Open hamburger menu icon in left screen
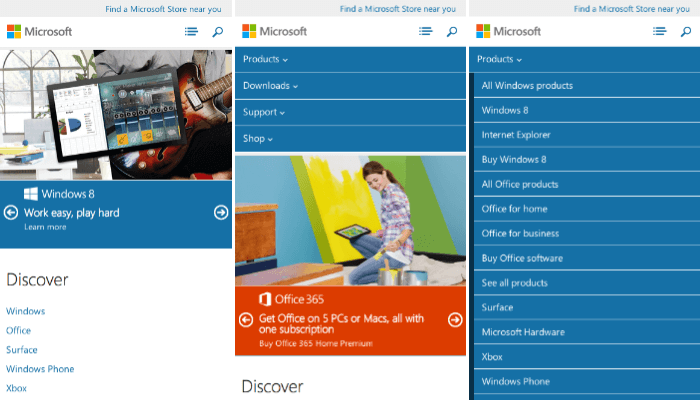Screen dimensions: 700x400 coord(191,32)
